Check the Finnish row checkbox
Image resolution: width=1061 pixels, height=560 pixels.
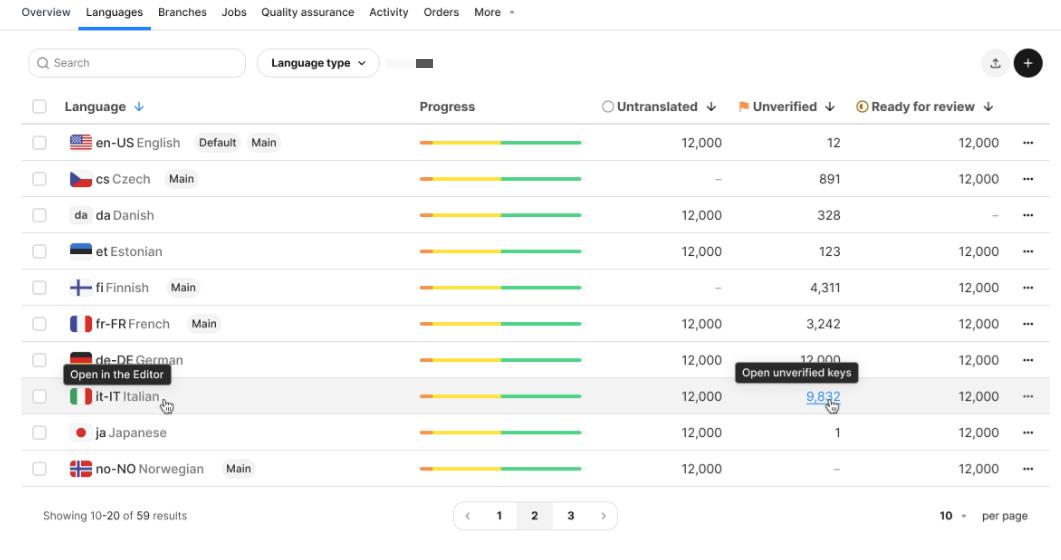pyautogui.click(x=39, y=287)
